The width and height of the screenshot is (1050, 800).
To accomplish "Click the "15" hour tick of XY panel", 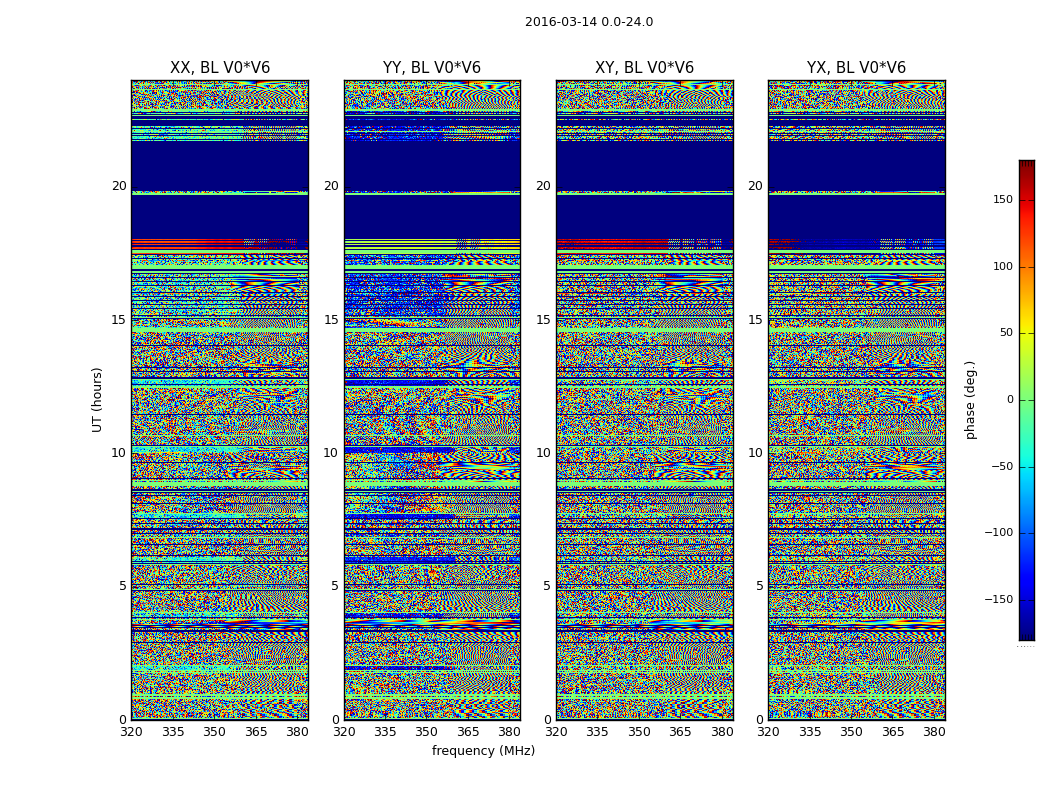I will pyautogui.click(x=544, y=319).
